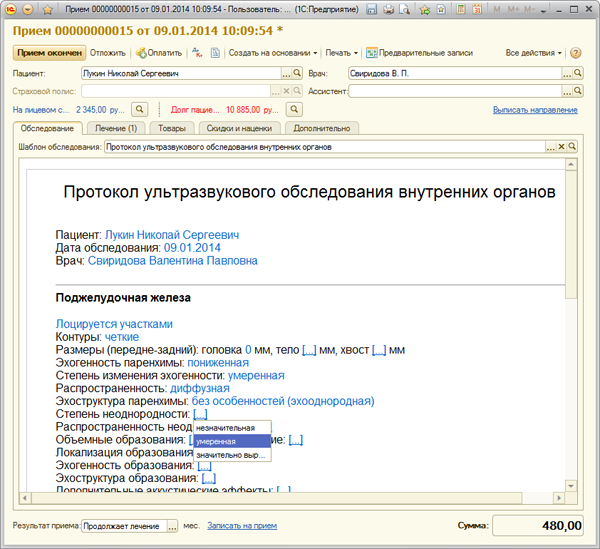The width and height of the screenshot is (600, 549).
Task: Click the protocol horizontal scrollbar right arrow
Action: [x=559, y=498]
